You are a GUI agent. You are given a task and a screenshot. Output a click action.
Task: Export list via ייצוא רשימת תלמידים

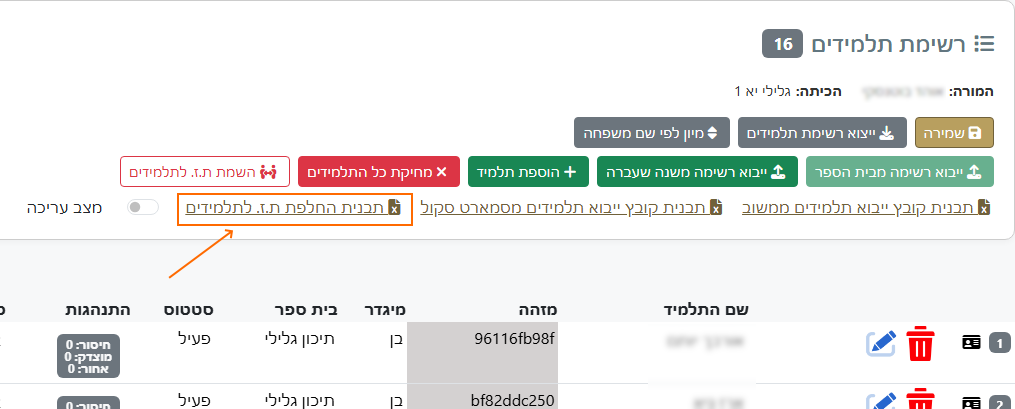tap(822, 132)
